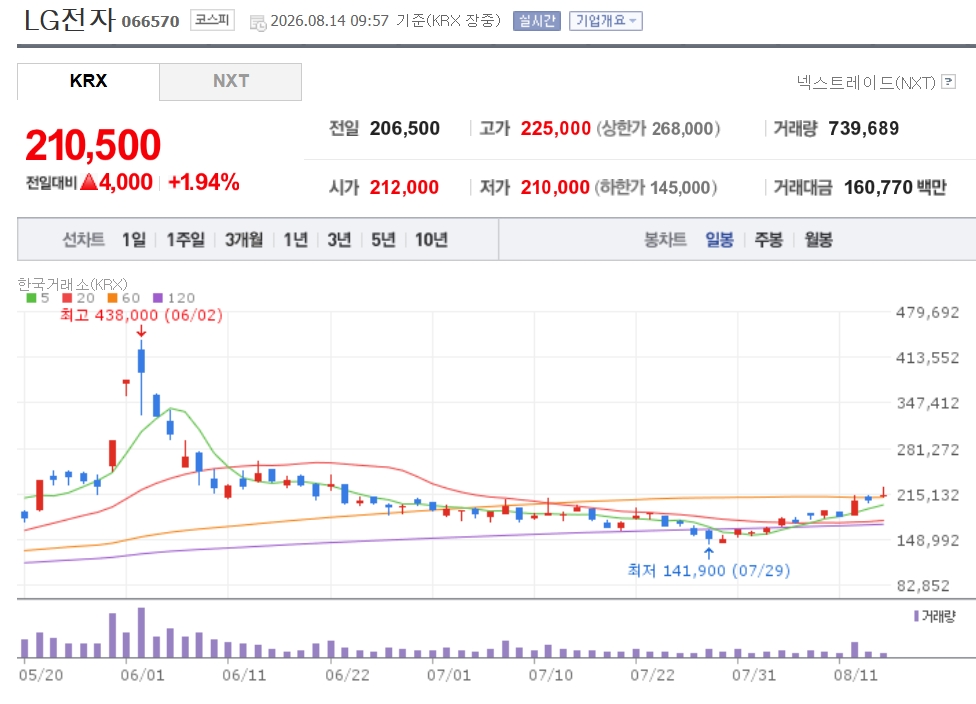Click the 거래량 volume legend in chart
The height and width of the screenshot is (704, 976).
pos(934,616)
